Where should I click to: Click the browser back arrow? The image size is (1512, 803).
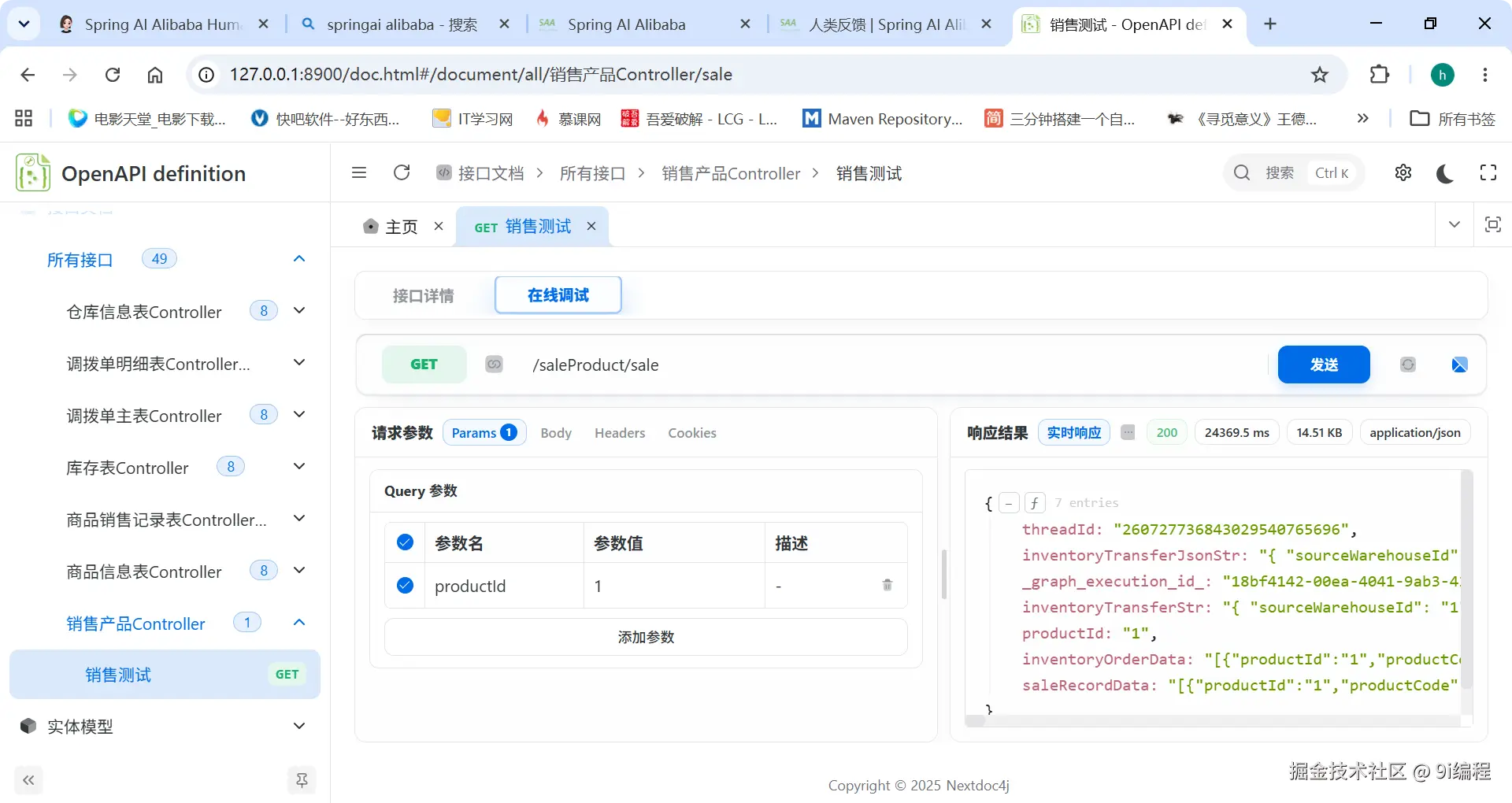pyautogui.click(x=28, y=75)
